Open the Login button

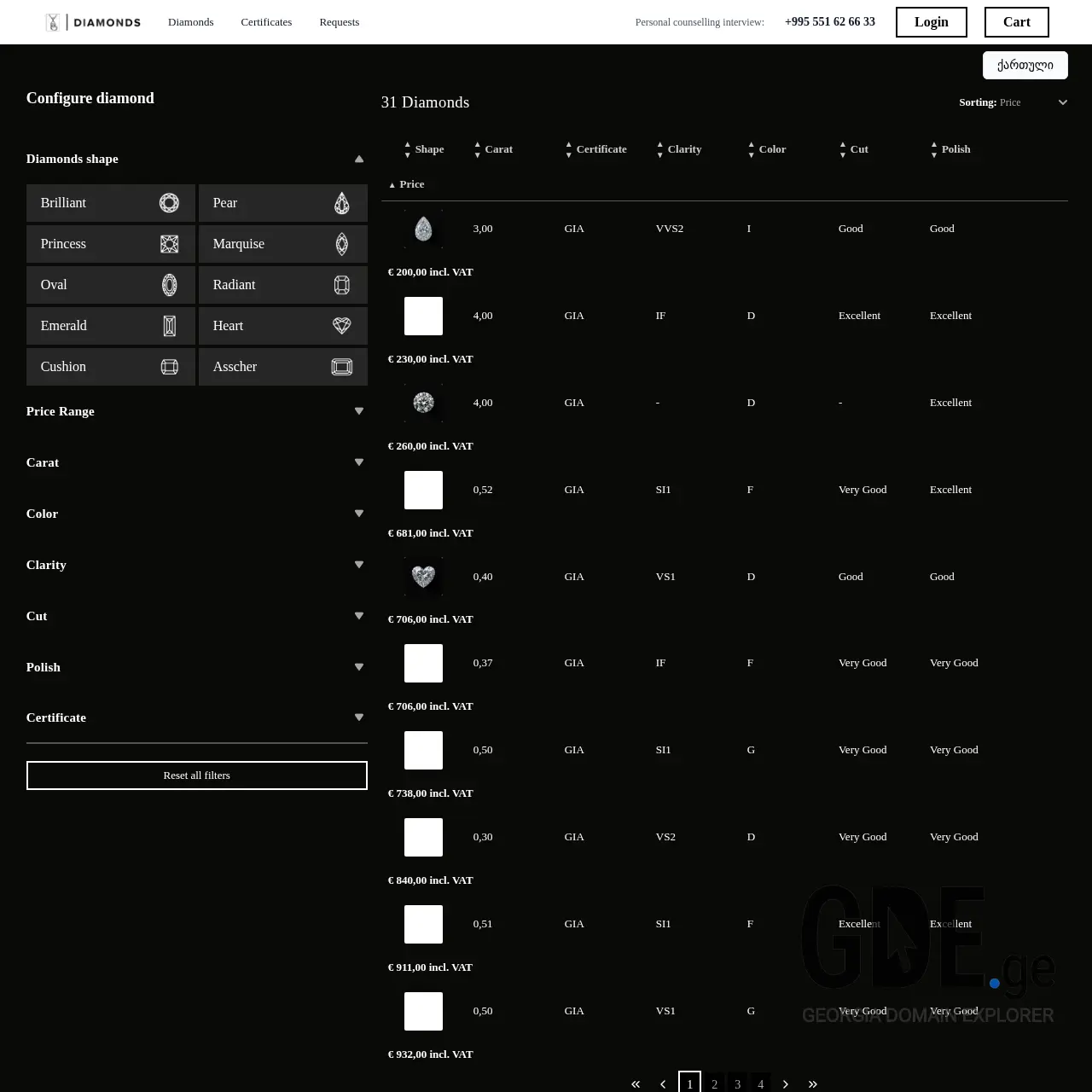click(x=931, y=22)
